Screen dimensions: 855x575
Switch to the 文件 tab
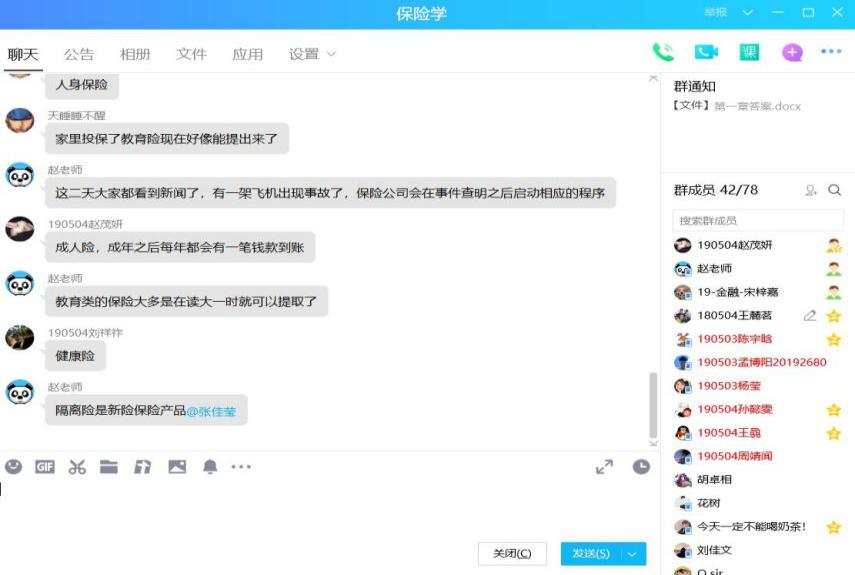coord(191,54)
